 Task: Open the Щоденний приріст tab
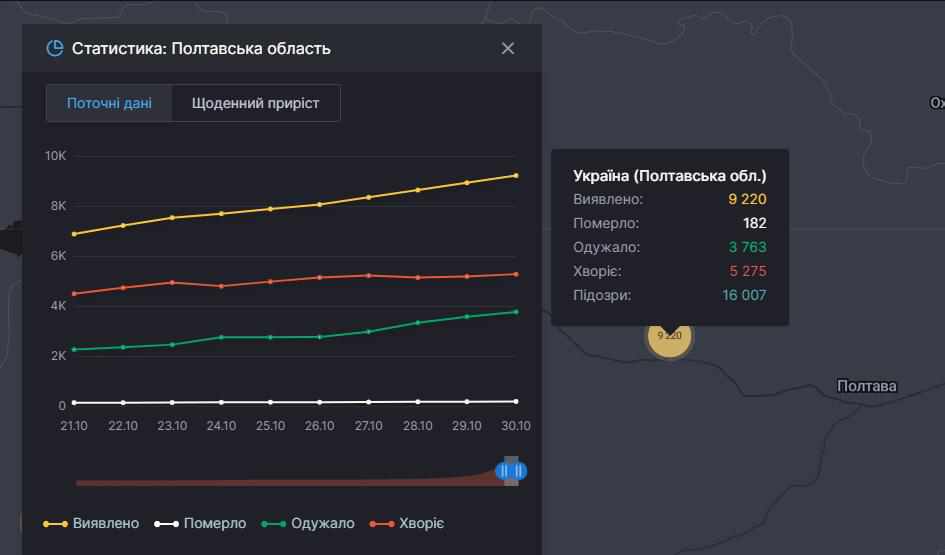[256, 103]
